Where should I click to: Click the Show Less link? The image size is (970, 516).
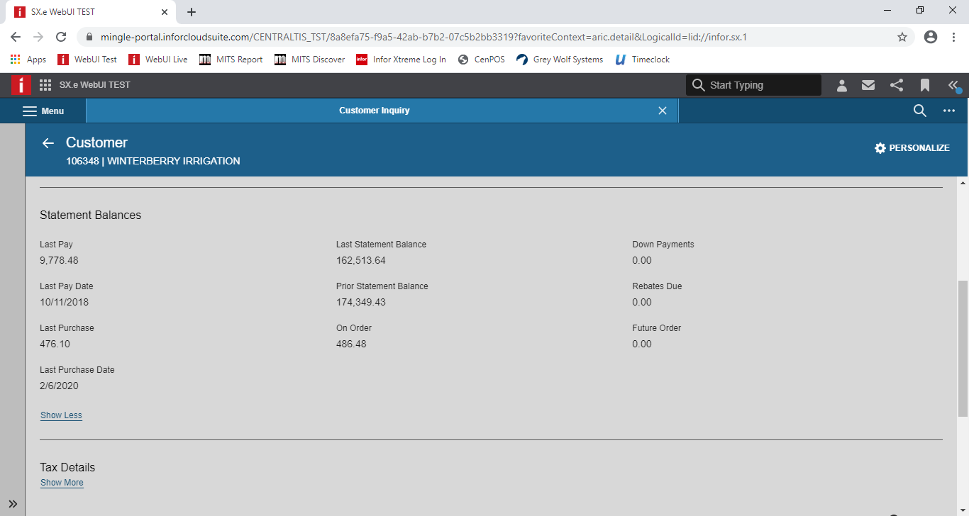[x=61, y=415]
